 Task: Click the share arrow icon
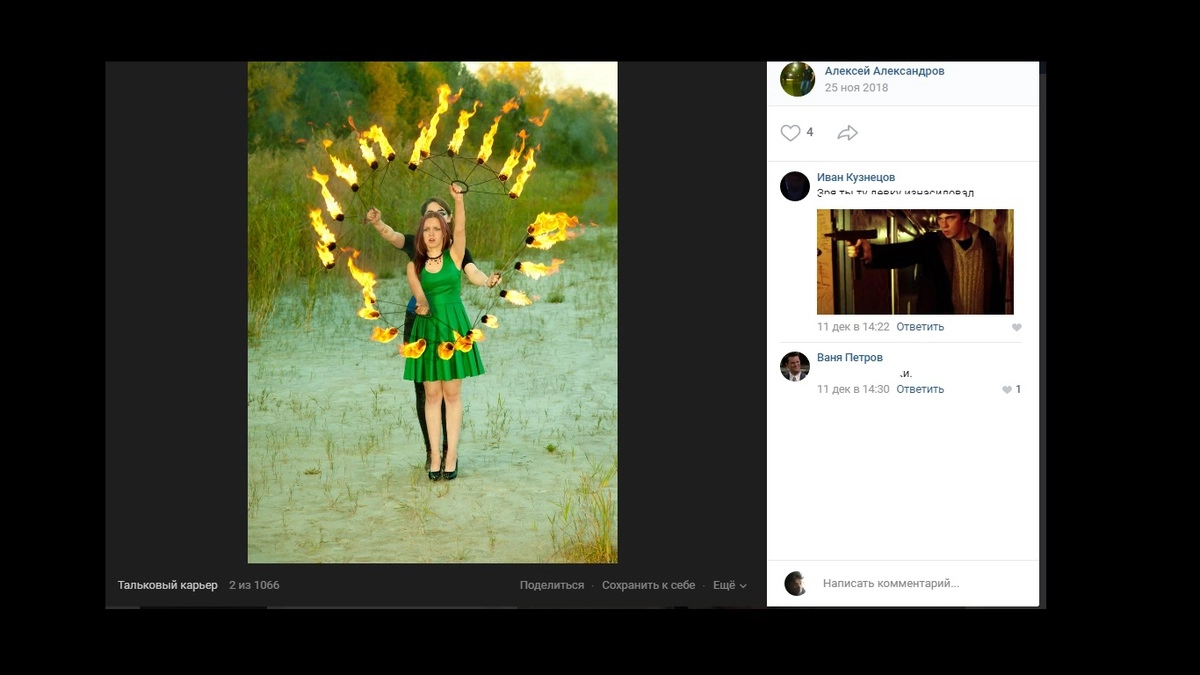coord(847,133)
